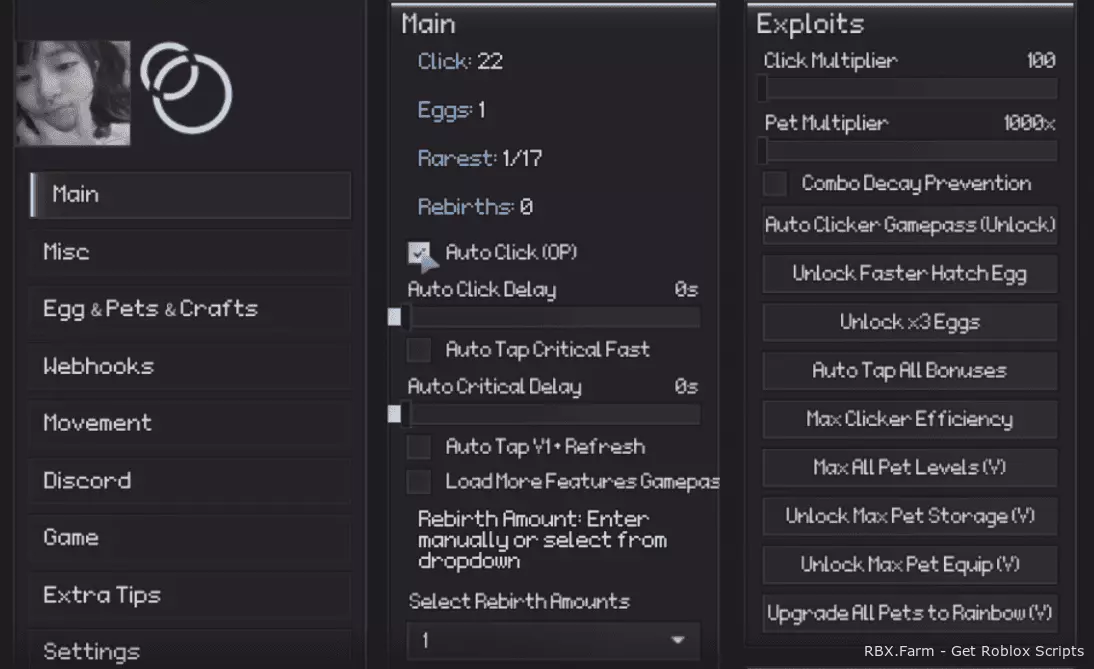The width and height of the screenshot is (1094, 669).
Task: Click the Rebirth Amount instruction text
Action: click(543, 540)
